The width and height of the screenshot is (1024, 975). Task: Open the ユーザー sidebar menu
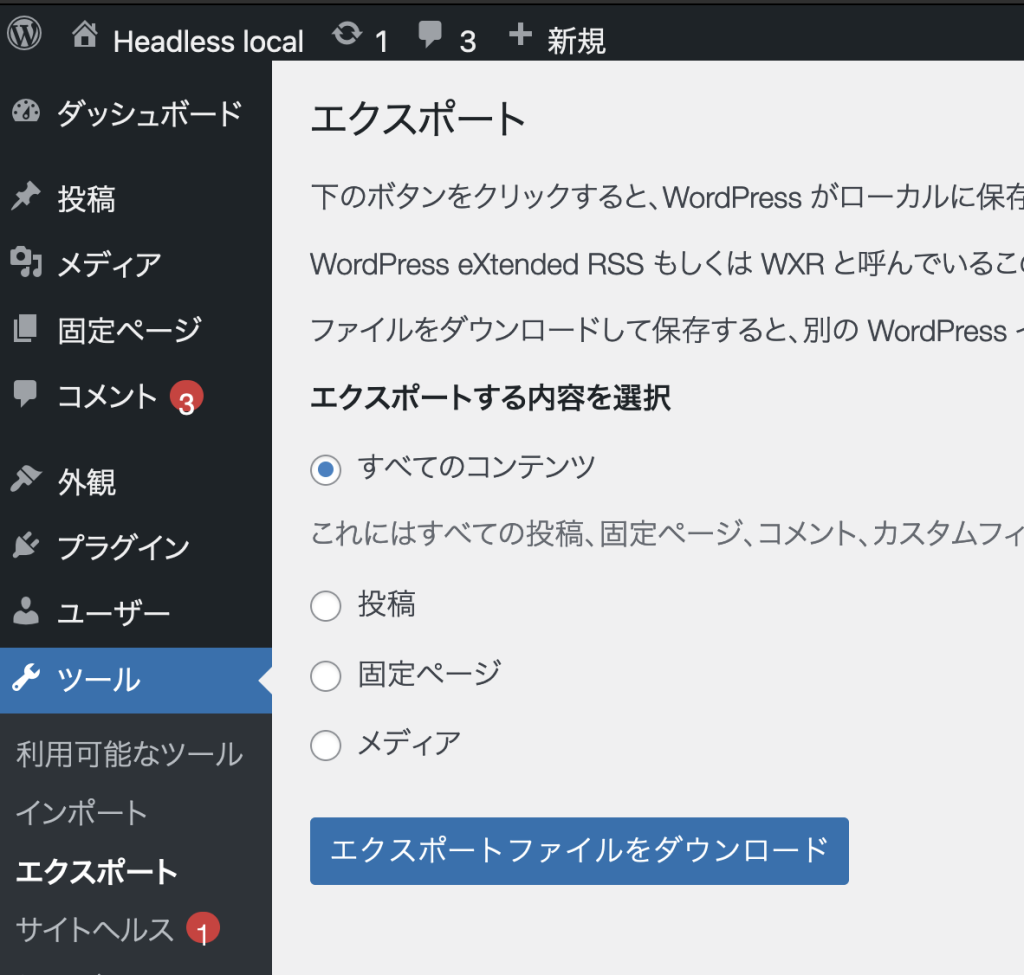point(136,613)
